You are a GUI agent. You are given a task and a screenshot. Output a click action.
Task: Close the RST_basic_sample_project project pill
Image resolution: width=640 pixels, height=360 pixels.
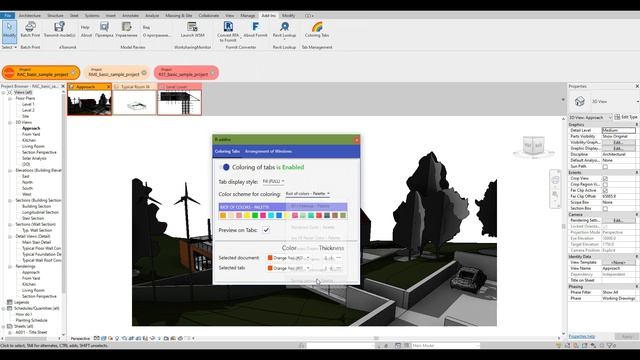pyautogui.click(x=213, y=73)
